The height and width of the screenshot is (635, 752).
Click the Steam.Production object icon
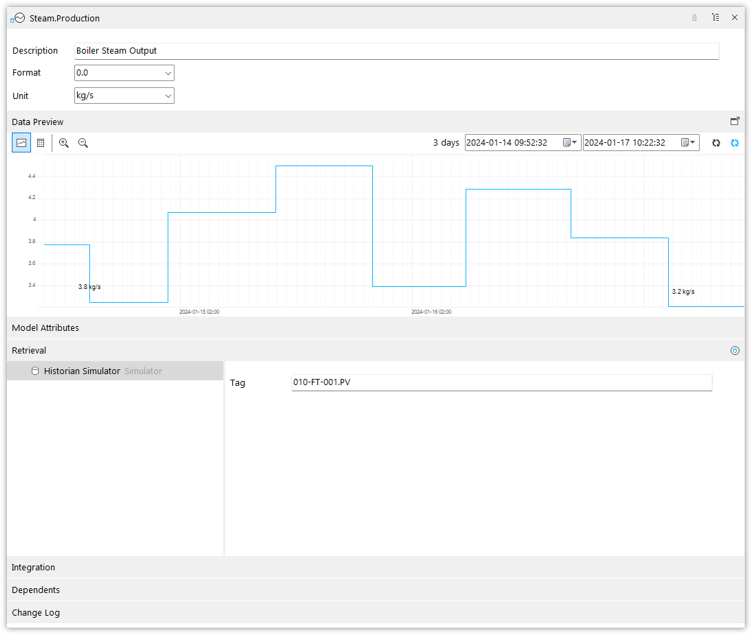pos(18,18)
